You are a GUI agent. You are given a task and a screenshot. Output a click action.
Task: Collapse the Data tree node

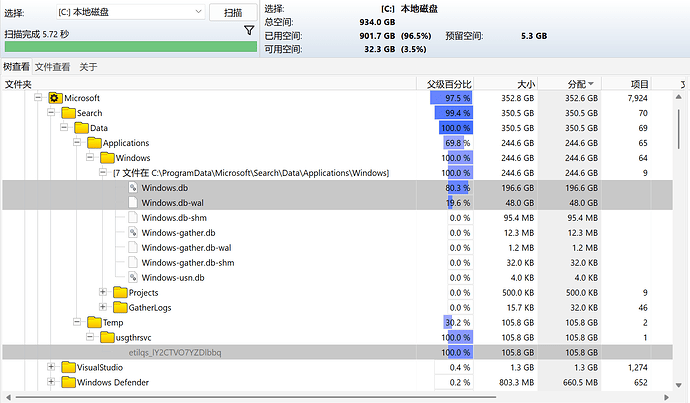pyautogui.click(x=64, y=127)
